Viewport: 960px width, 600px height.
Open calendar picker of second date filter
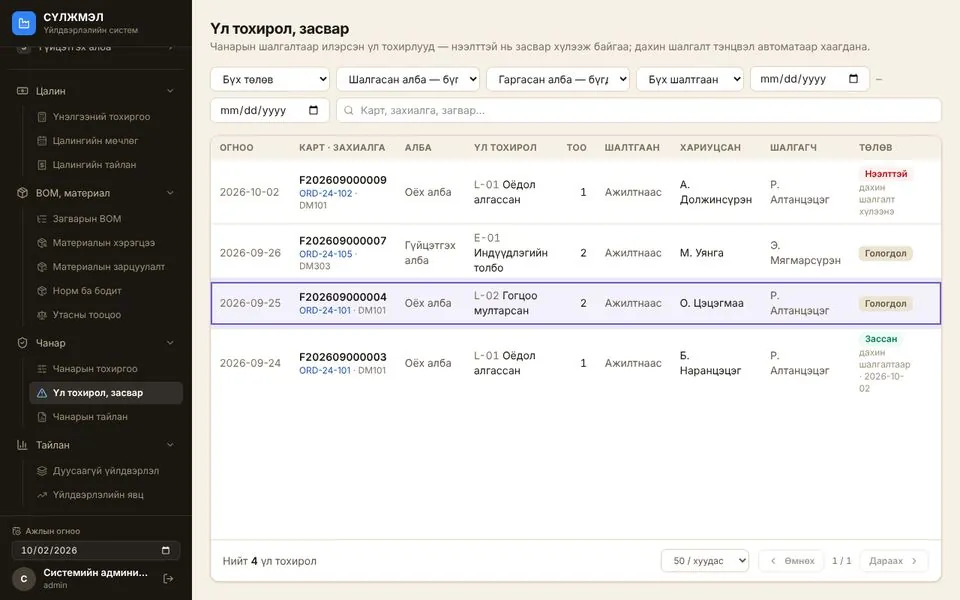coord(313,110)
